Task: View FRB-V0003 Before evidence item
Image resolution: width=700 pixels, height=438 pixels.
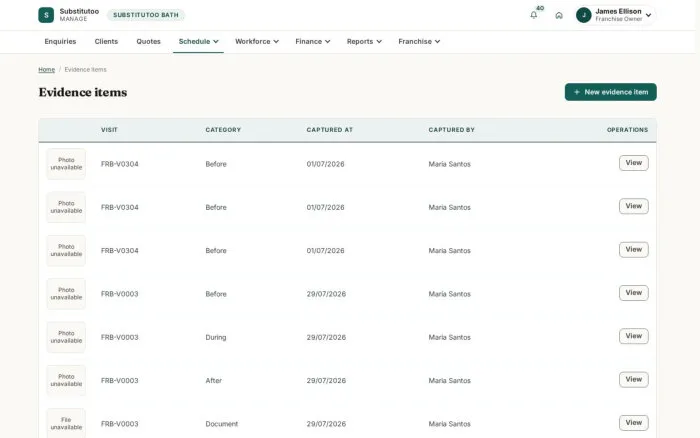Action: [633, 293]
